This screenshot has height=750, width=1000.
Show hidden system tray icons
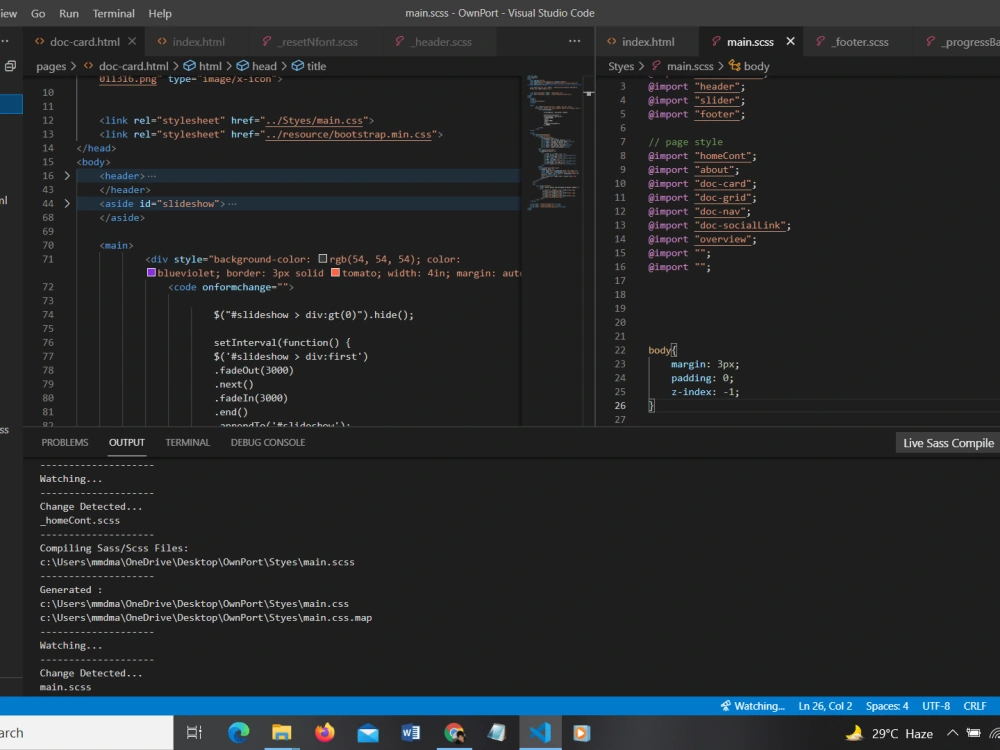(x=952, y=733)
